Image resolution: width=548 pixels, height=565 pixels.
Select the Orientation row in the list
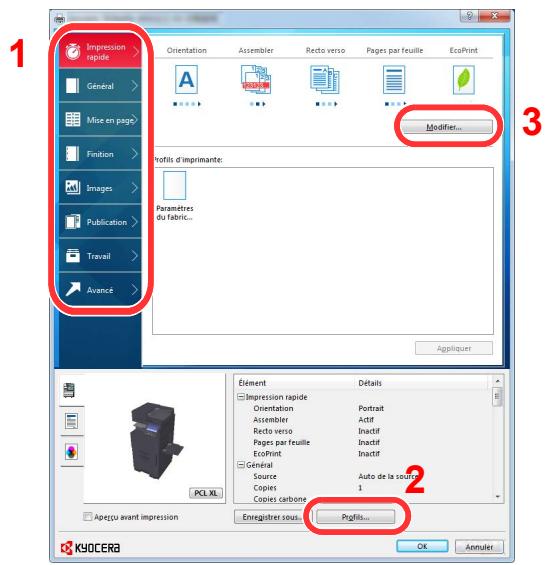click(362, 408)
